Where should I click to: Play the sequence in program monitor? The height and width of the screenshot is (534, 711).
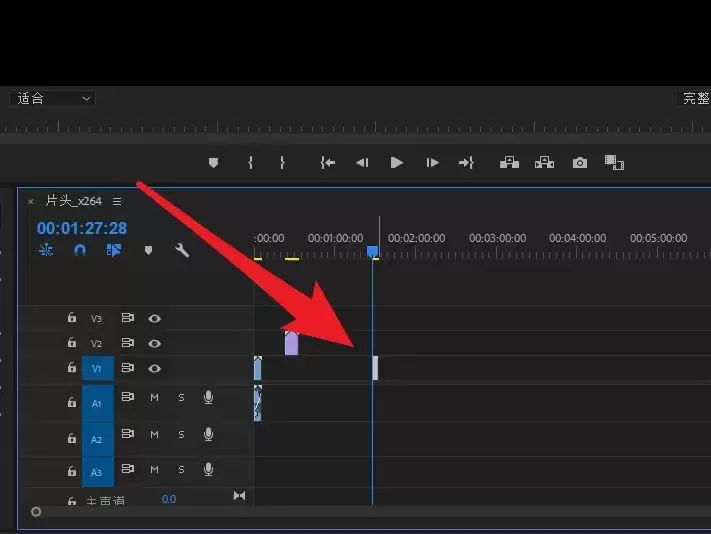tap(397, 163)
